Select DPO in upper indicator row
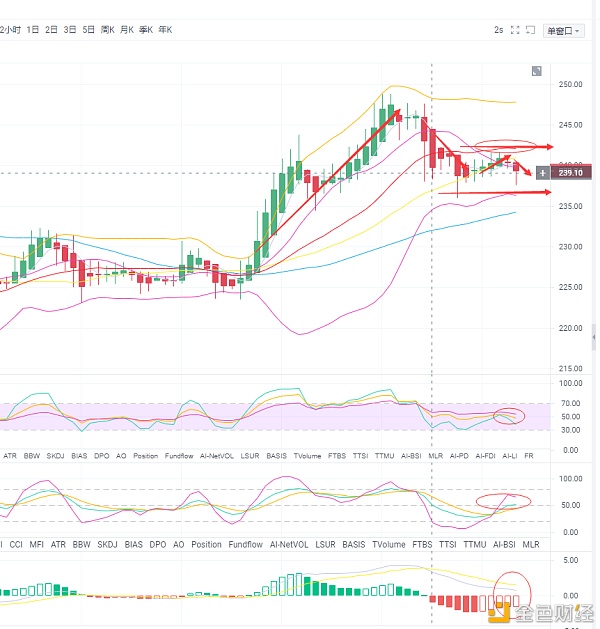 click(x=101, y=456)
